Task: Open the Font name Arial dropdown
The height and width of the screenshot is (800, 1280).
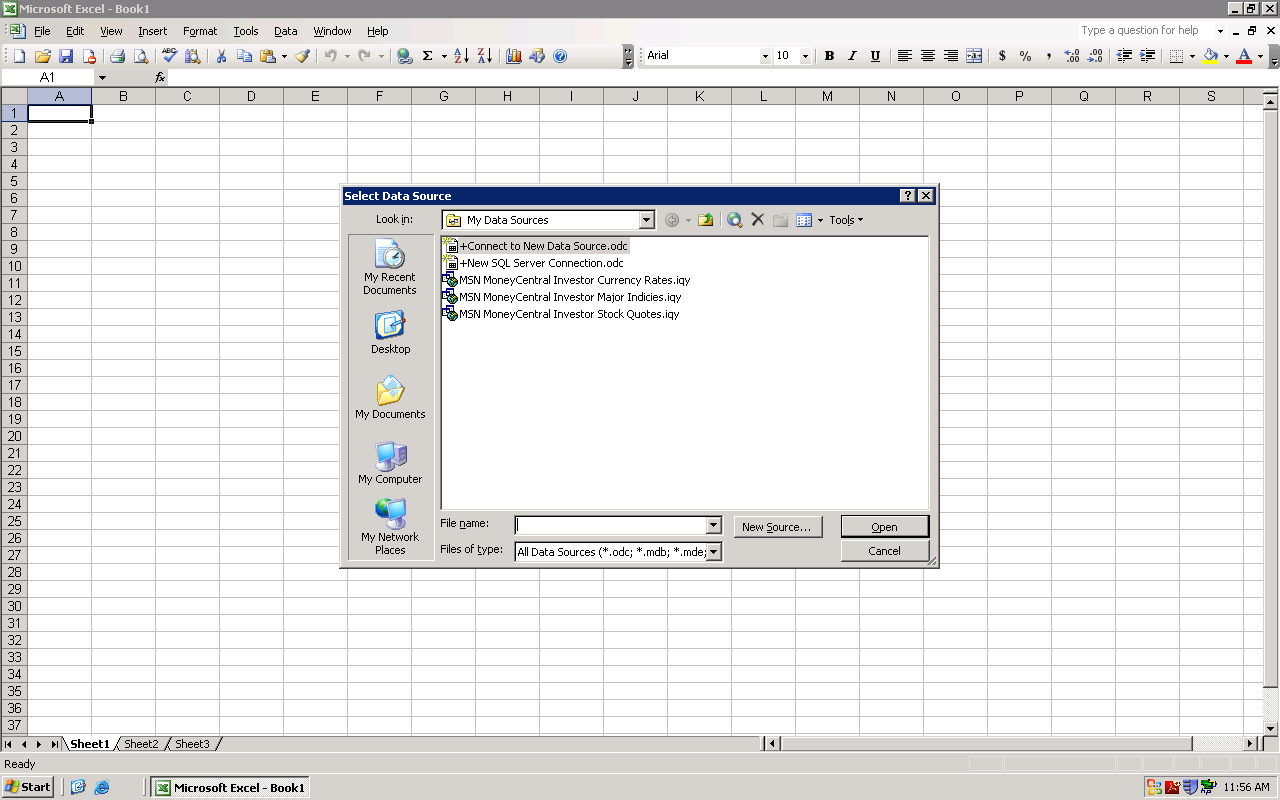Action: (x=765, y=56)
